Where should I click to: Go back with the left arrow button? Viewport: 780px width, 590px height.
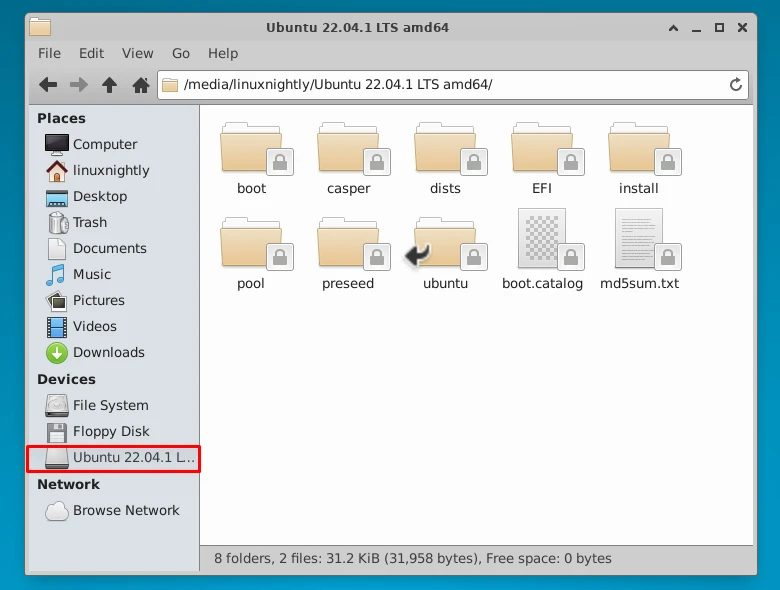[48, 85]
